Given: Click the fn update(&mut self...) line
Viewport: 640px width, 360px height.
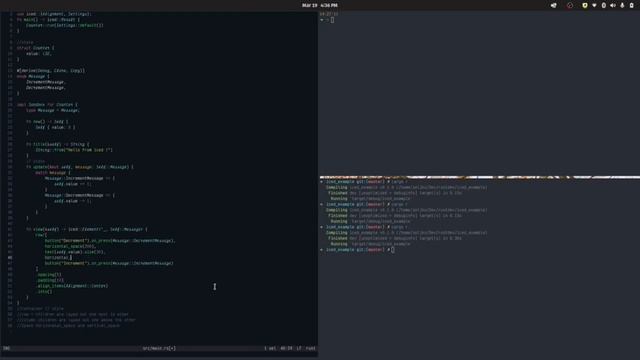Looking at the screenshot, I should 80,167.
